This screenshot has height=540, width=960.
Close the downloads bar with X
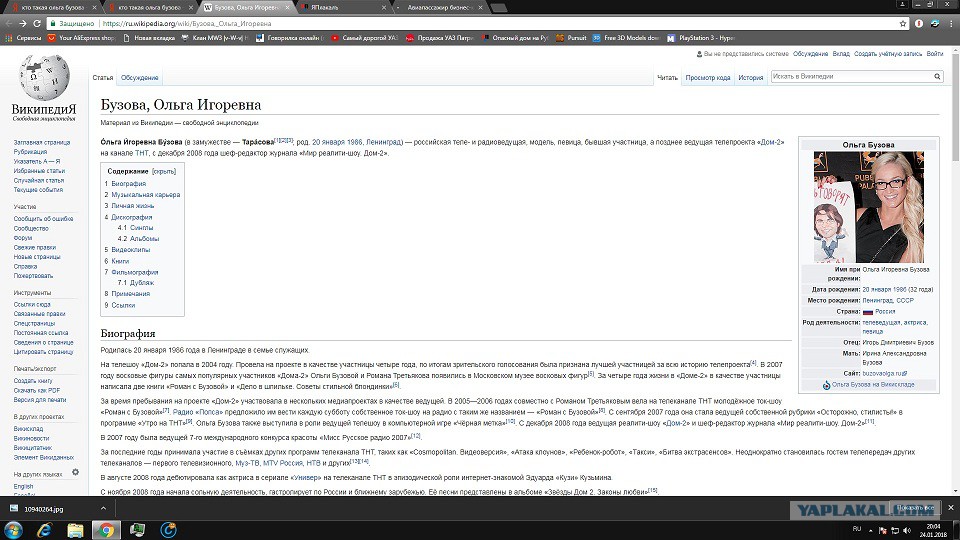coord(950,508)
